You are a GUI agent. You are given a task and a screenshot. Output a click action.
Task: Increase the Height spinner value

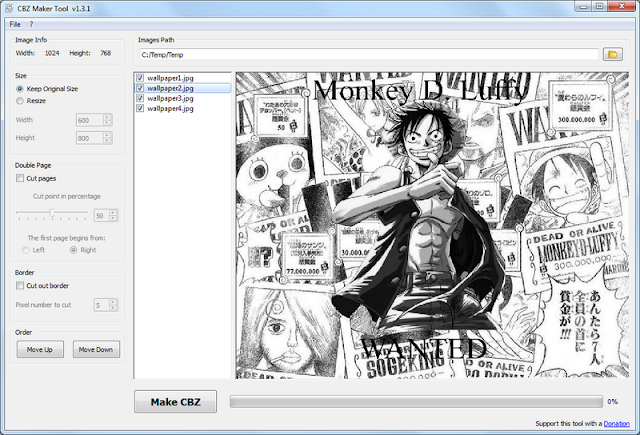point(107,135)
